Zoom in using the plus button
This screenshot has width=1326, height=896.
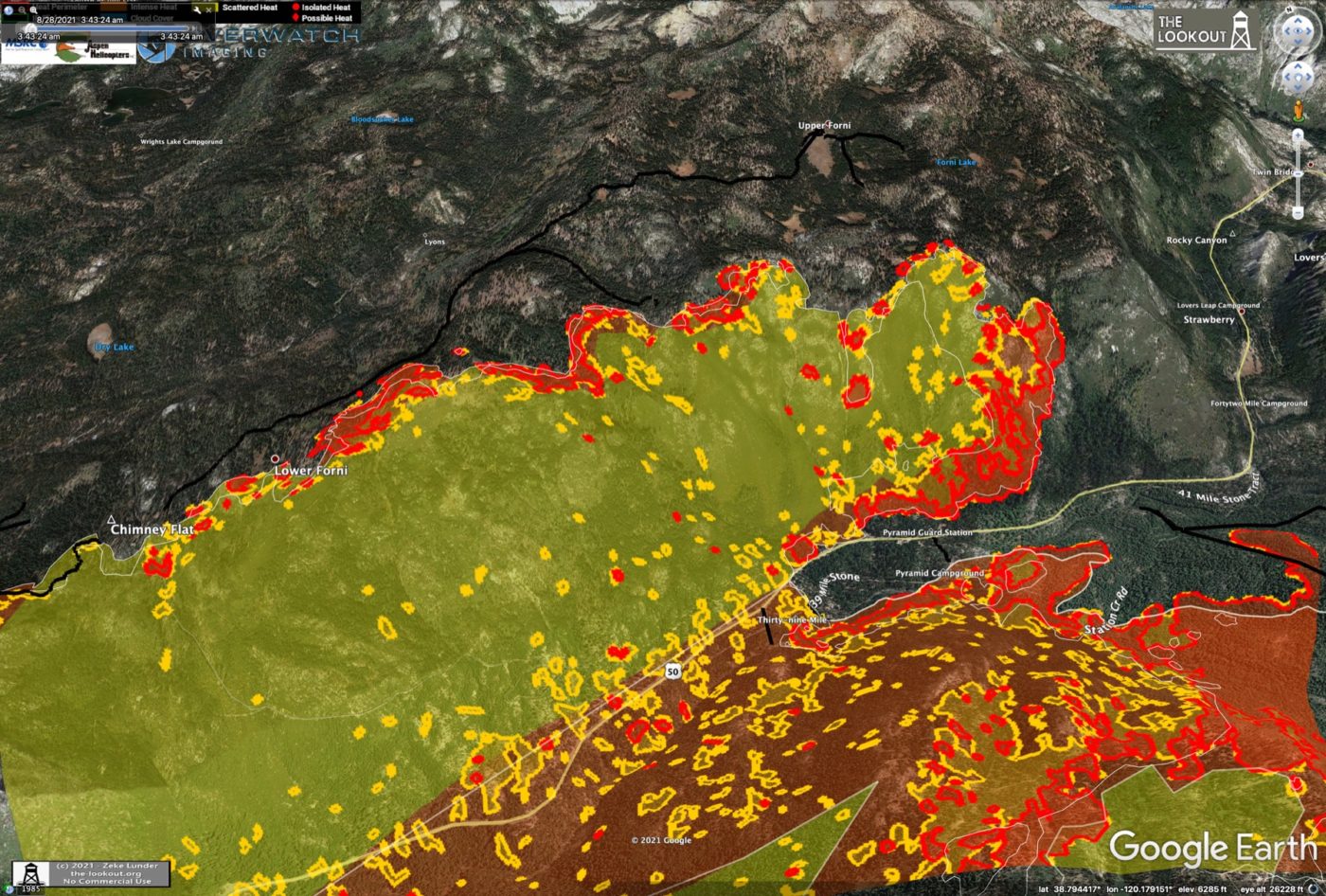click(1298, 135)
